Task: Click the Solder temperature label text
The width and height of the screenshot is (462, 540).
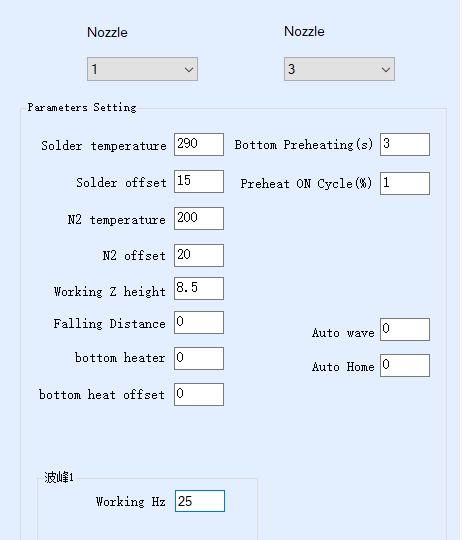Action: tap(104, 146)
